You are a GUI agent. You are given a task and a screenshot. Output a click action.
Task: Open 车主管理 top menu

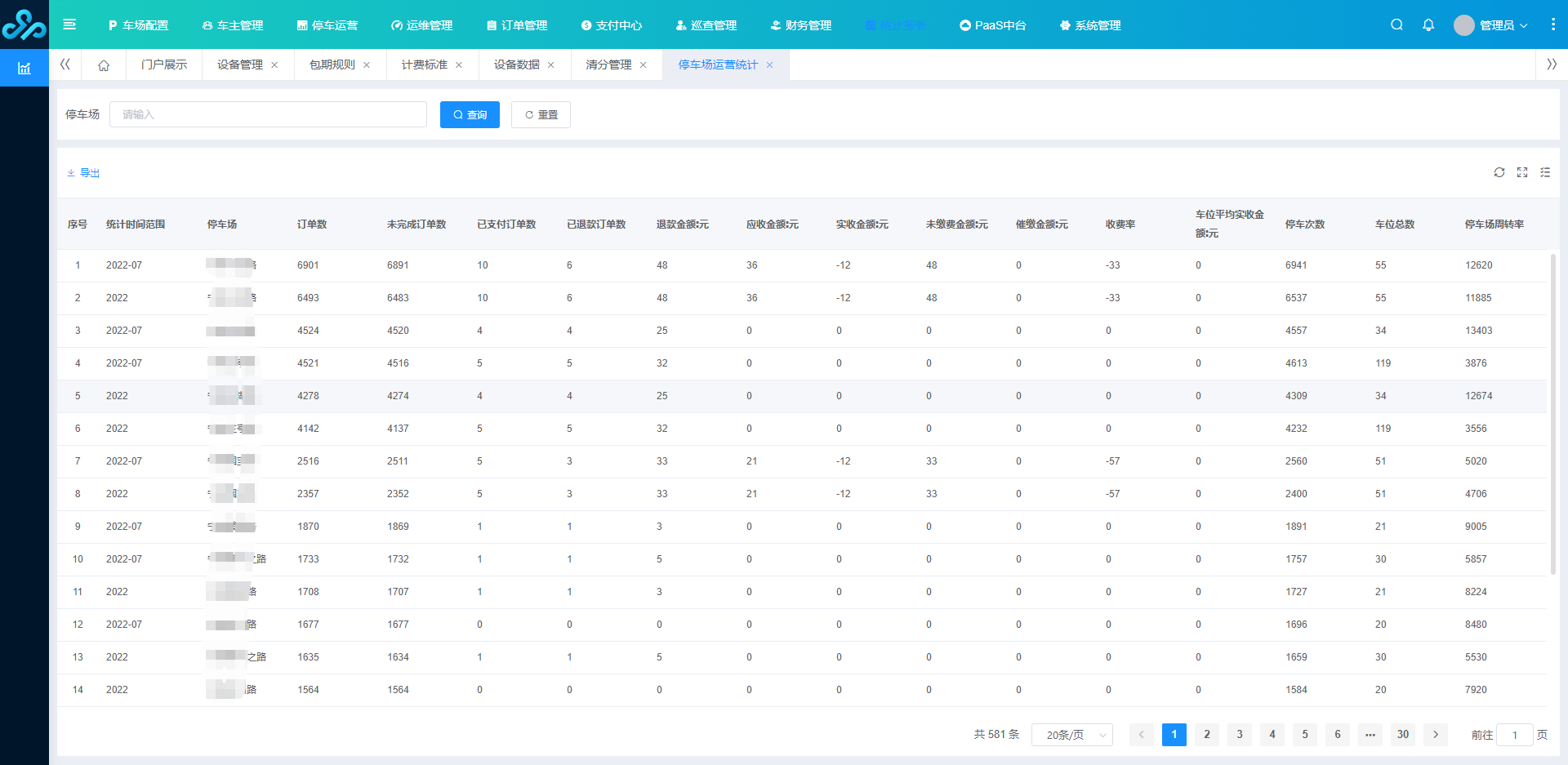click(233, 25)
